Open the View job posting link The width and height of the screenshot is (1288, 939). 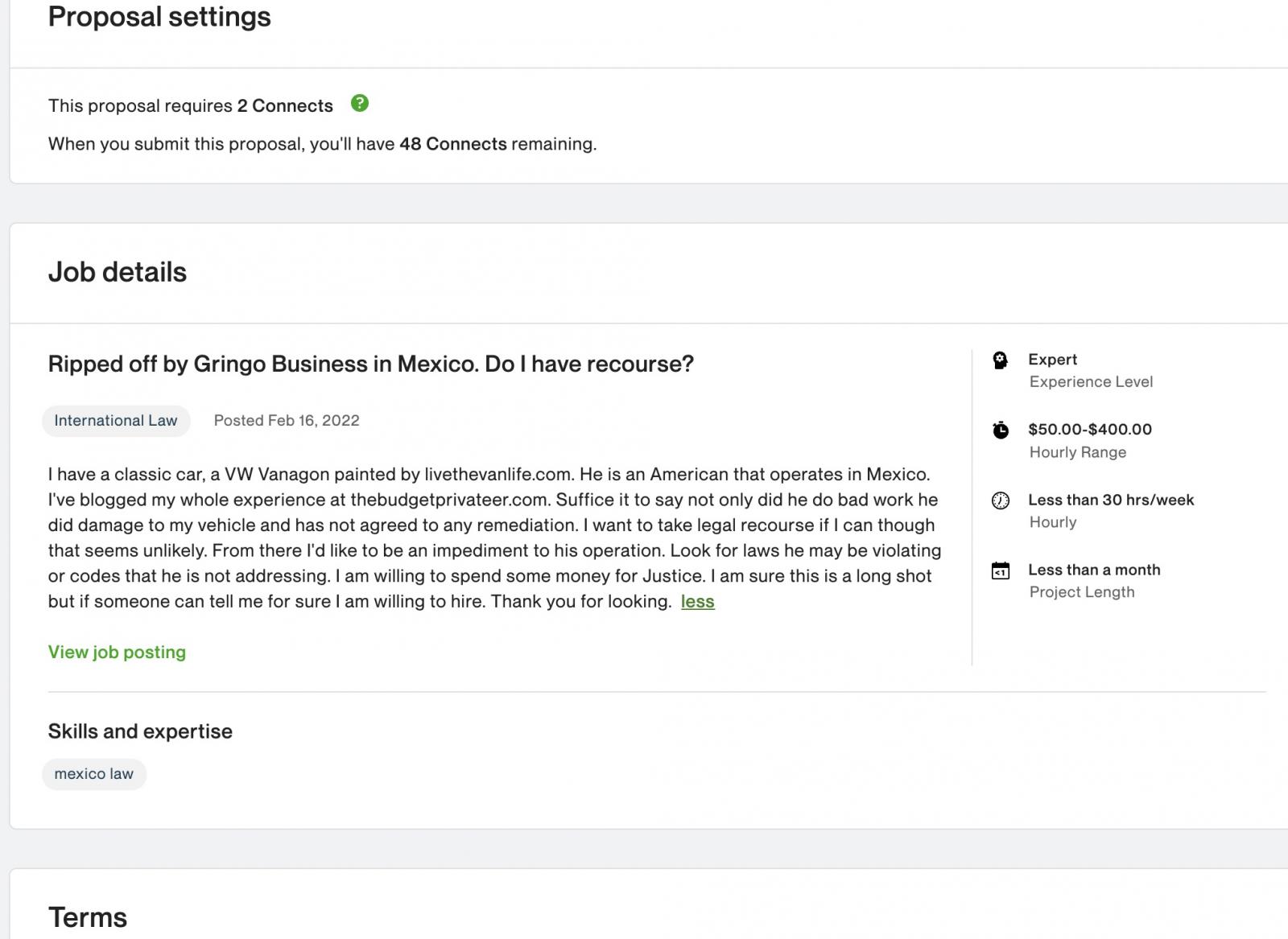[117, 653]
